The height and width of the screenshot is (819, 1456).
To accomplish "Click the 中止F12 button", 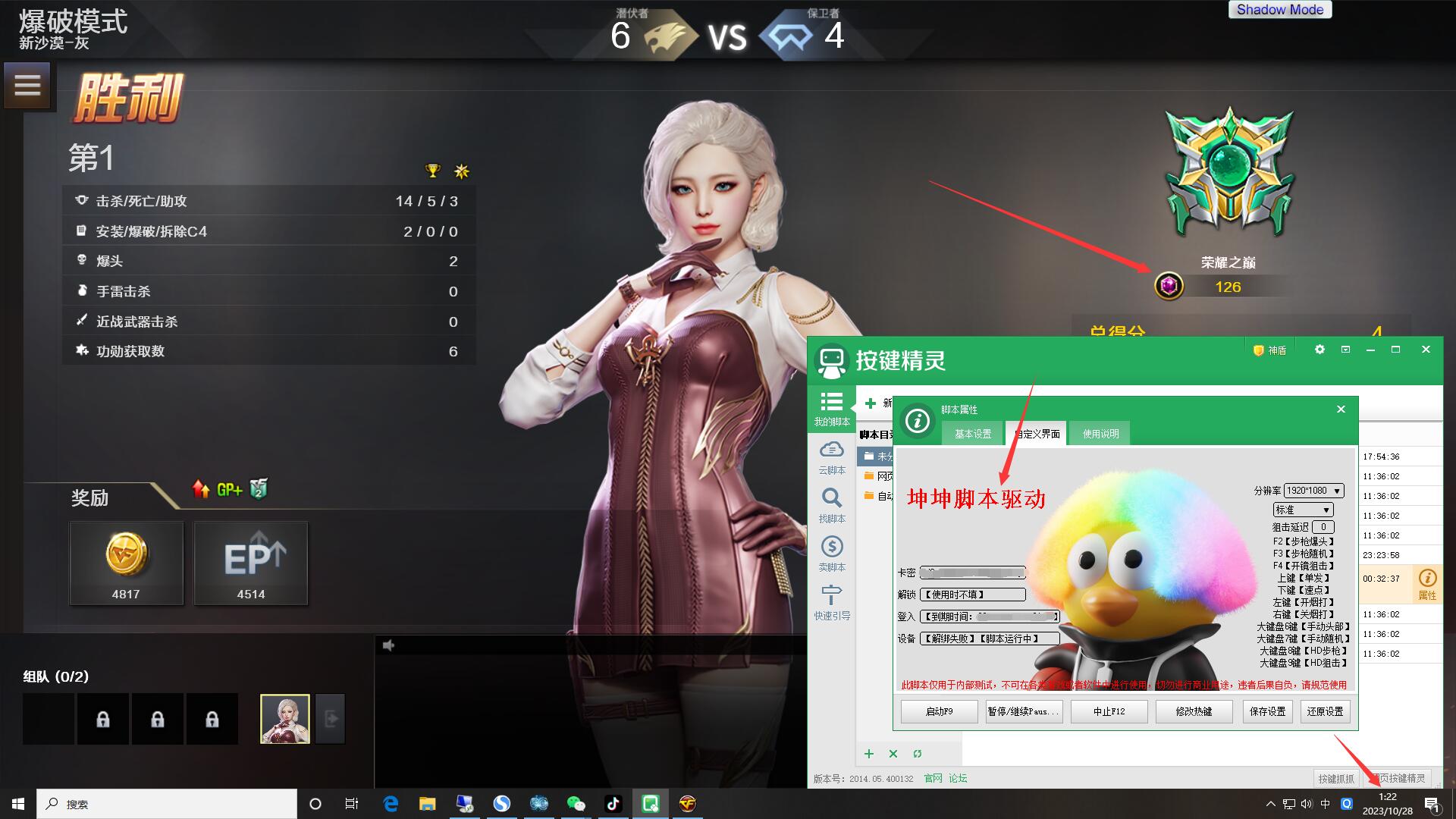I will point(1109,711).
